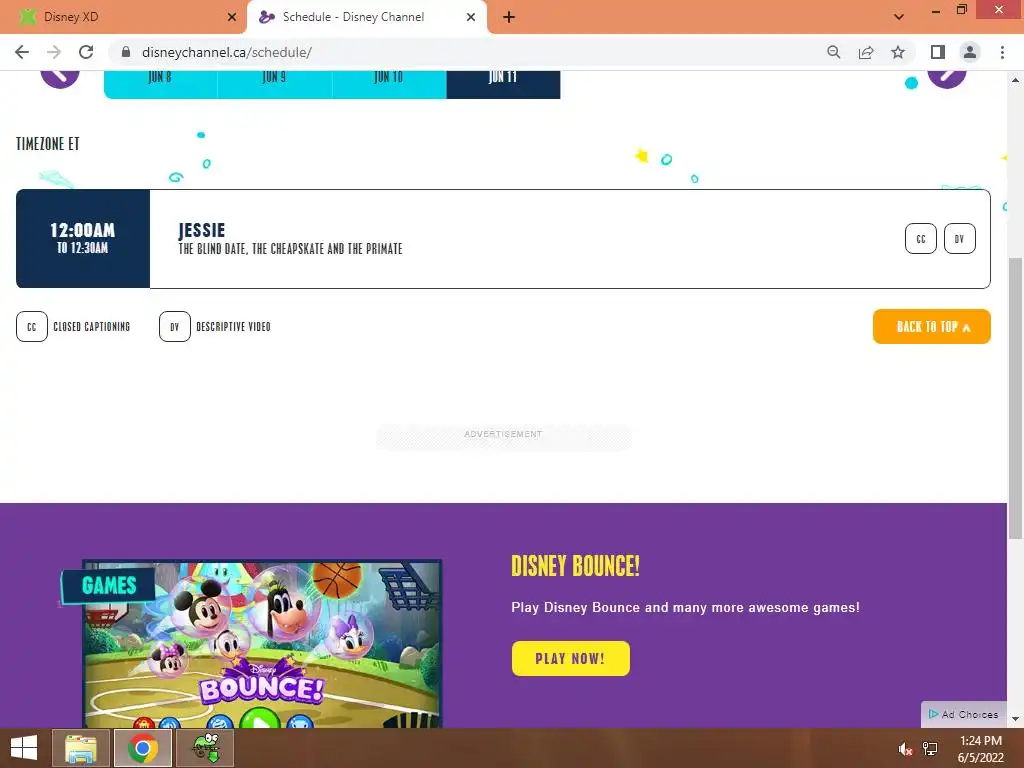Select the JUN 11 schedule date
This screenshot has height=768, width=1024.
[x=503, y=84]
